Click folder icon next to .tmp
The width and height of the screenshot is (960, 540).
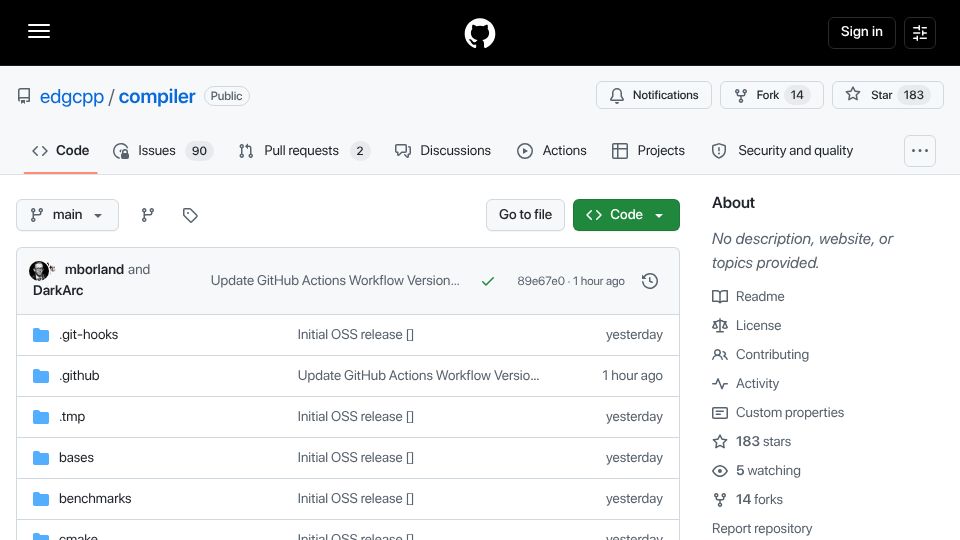(41, 417)
